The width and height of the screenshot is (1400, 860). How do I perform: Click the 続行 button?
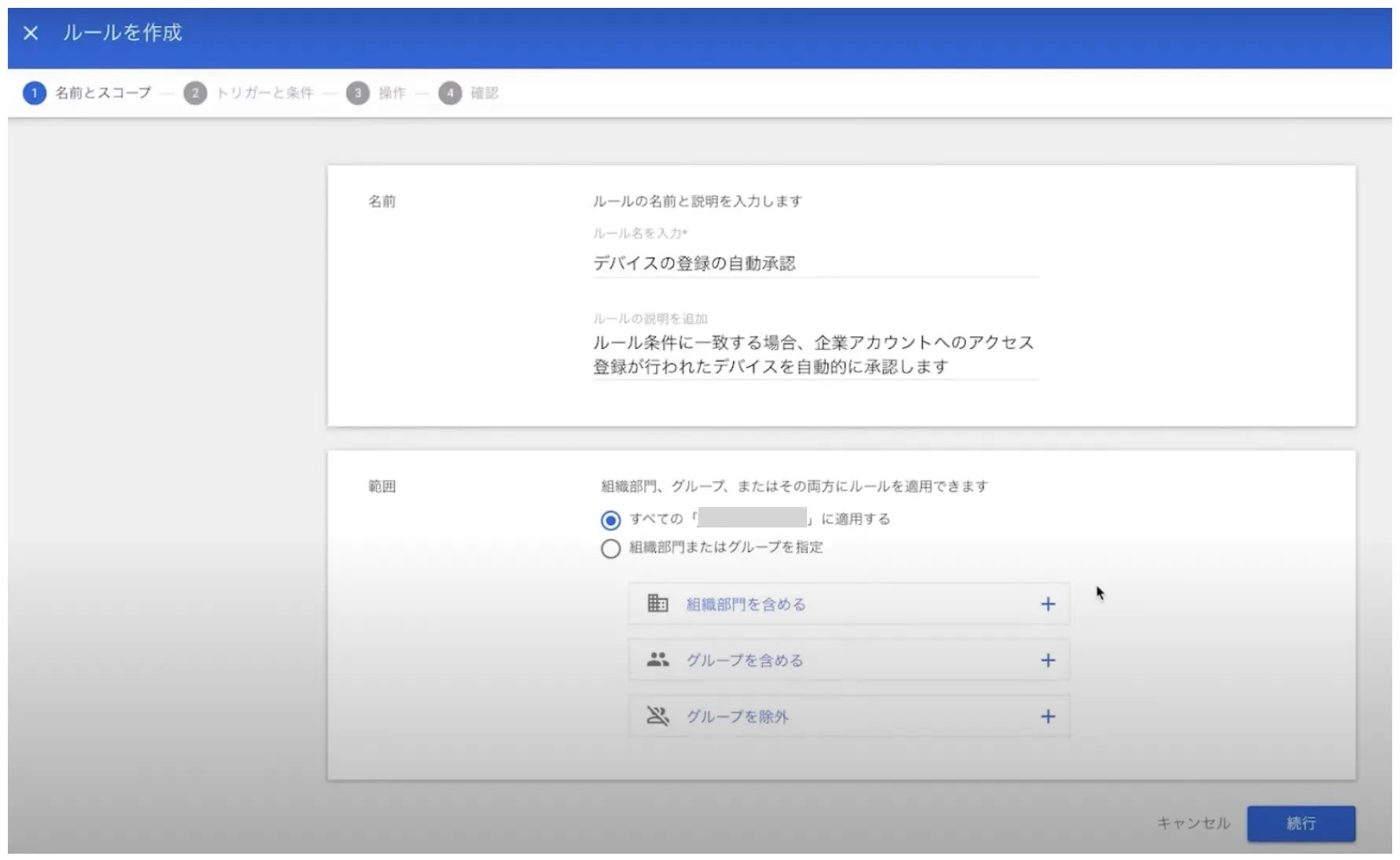tap(1301, 823)
